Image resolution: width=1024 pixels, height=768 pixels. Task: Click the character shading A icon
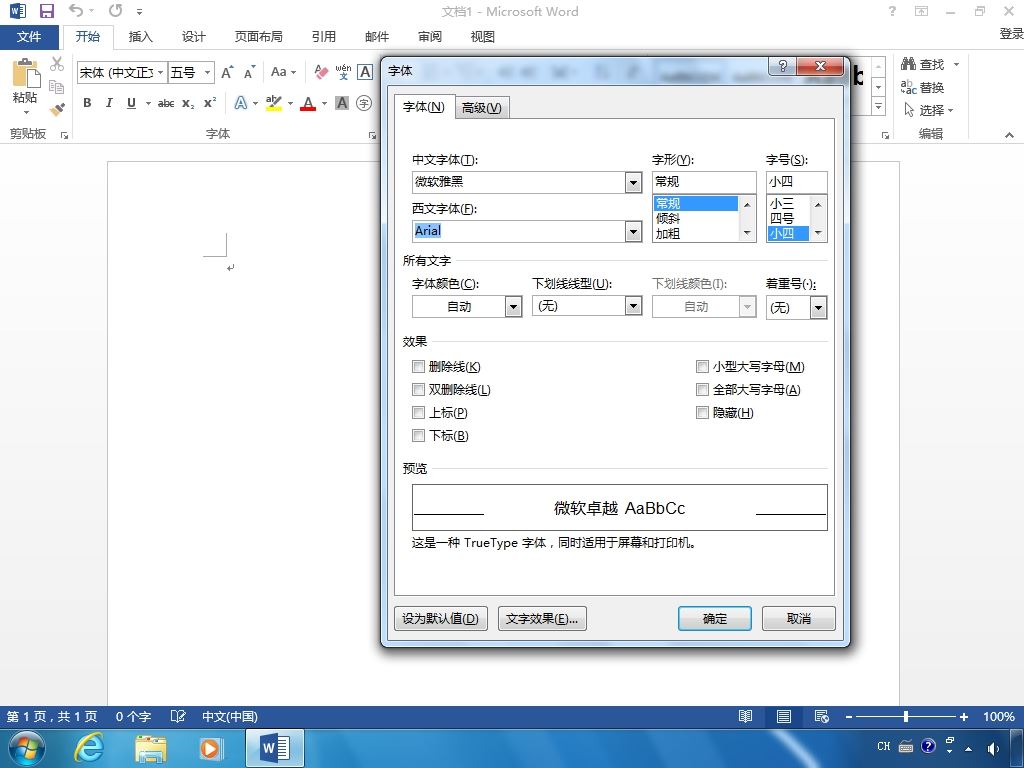[x=342, y=103]
